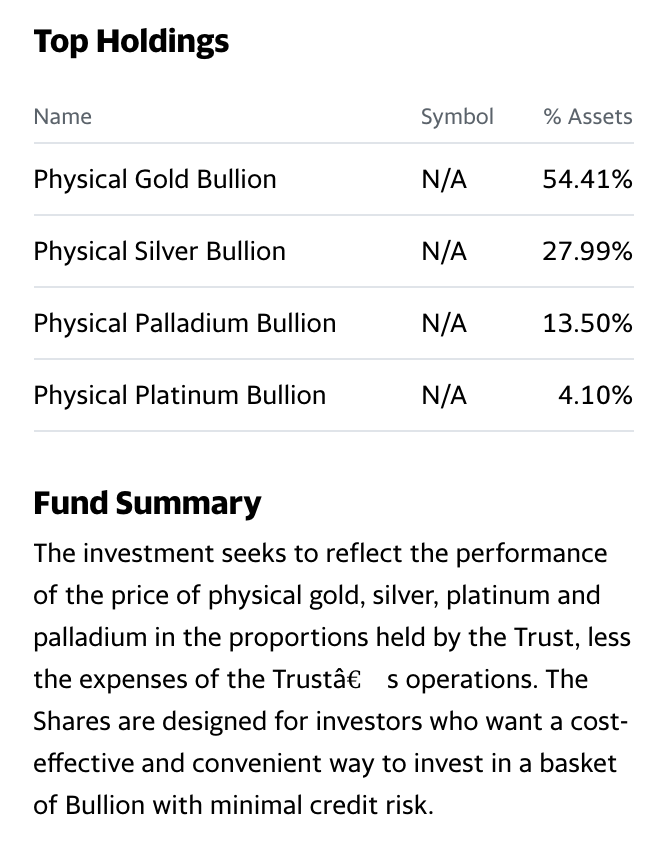662x842 pixels.
Task: Open the Physical Silver Bullion holding
Action: click(159, 251)
